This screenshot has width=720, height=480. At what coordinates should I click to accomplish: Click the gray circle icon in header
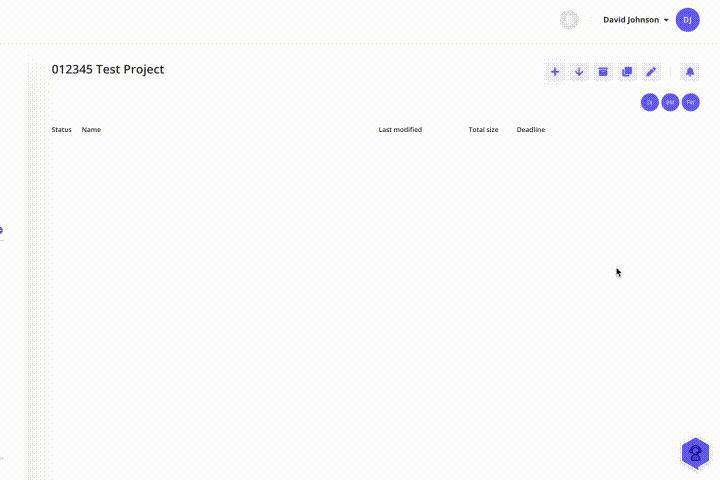[x=569, y=20]
